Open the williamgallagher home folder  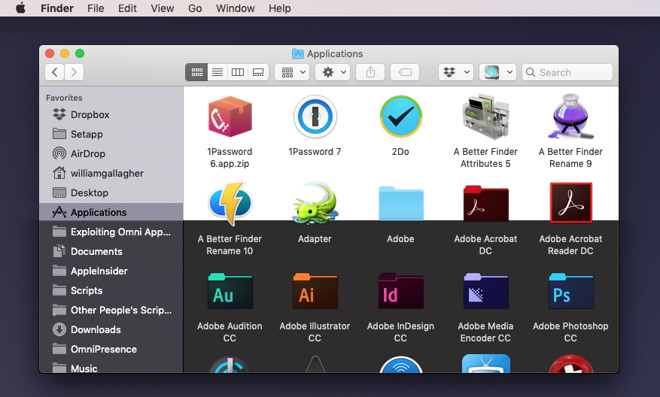111,173
